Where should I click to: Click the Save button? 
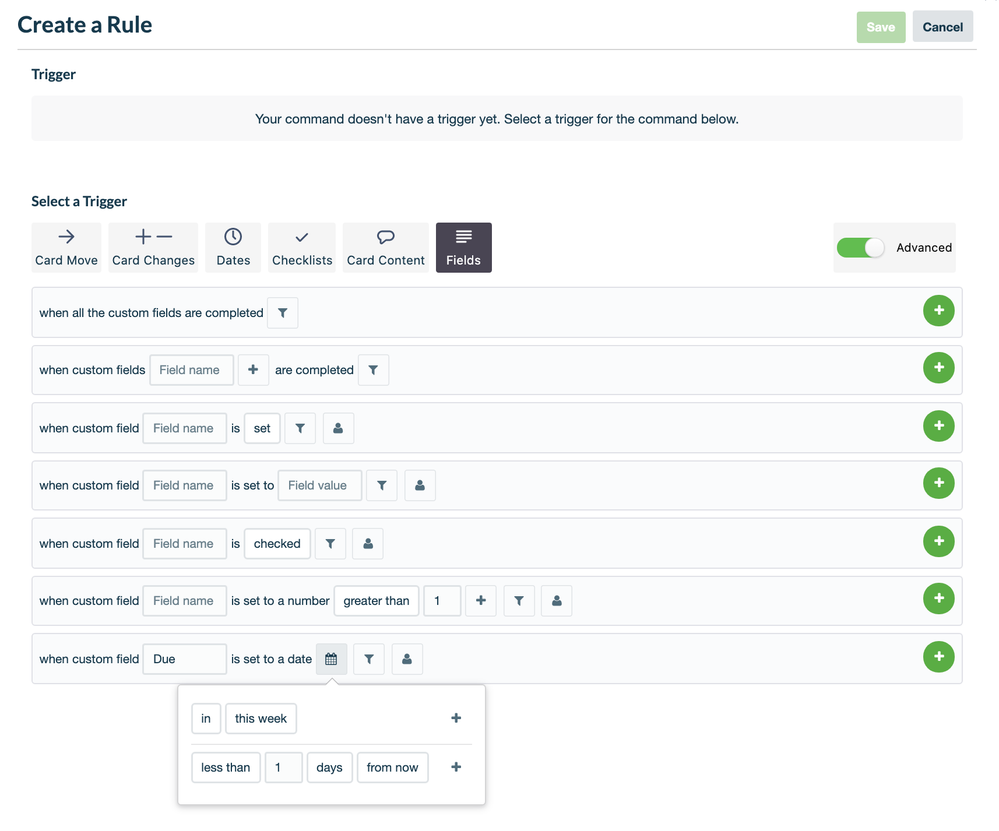point(880,27)
